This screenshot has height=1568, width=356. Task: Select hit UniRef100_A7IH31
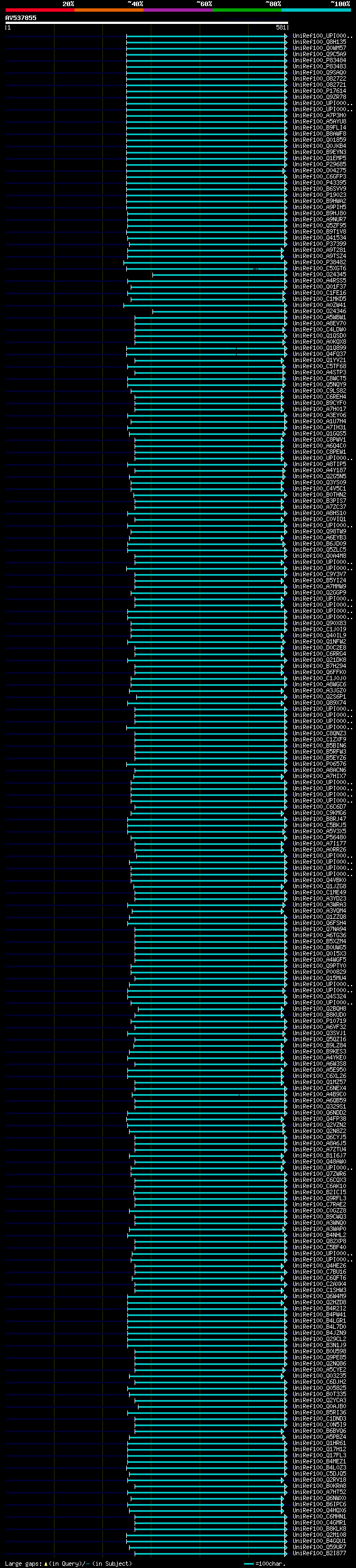[319, 427]
